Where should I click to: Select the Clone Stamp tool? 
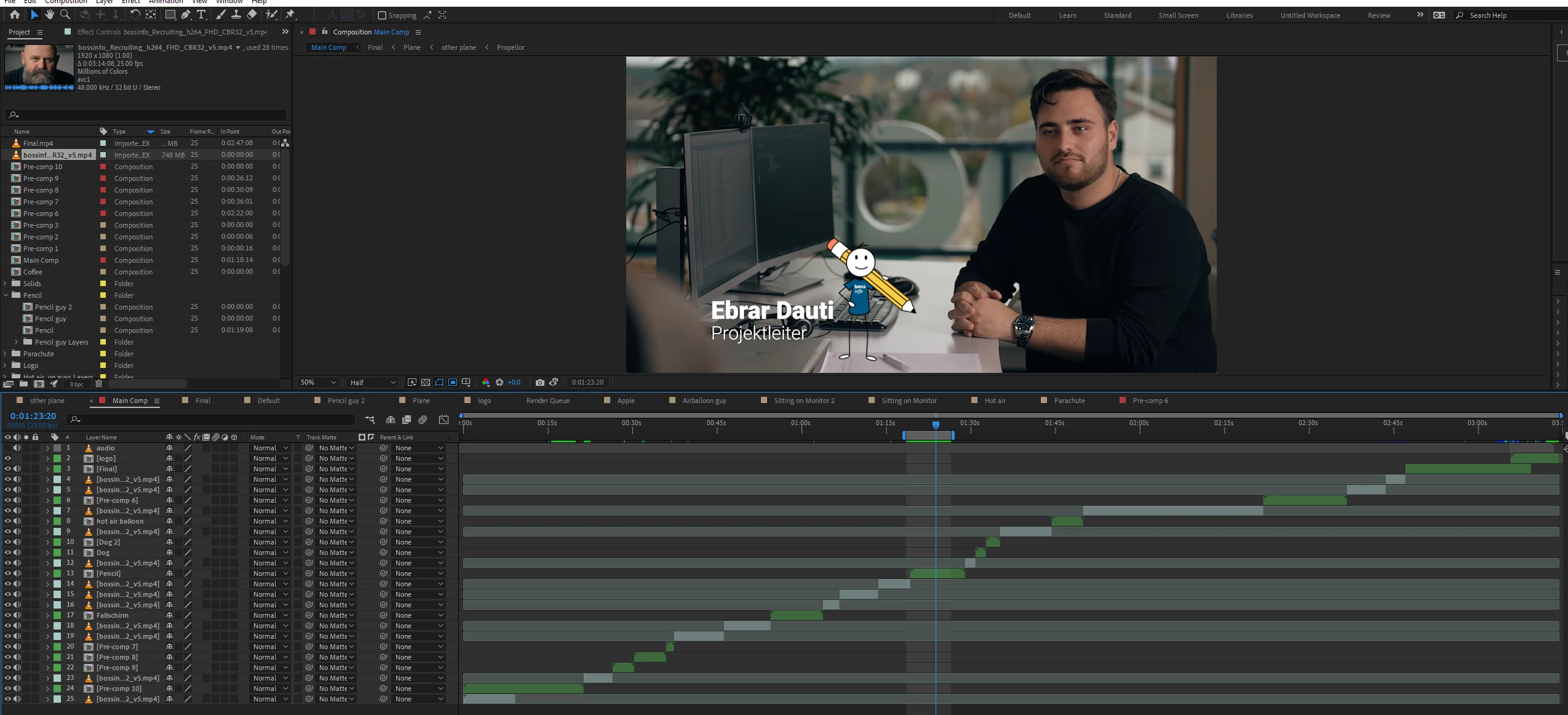click(236, 15)
